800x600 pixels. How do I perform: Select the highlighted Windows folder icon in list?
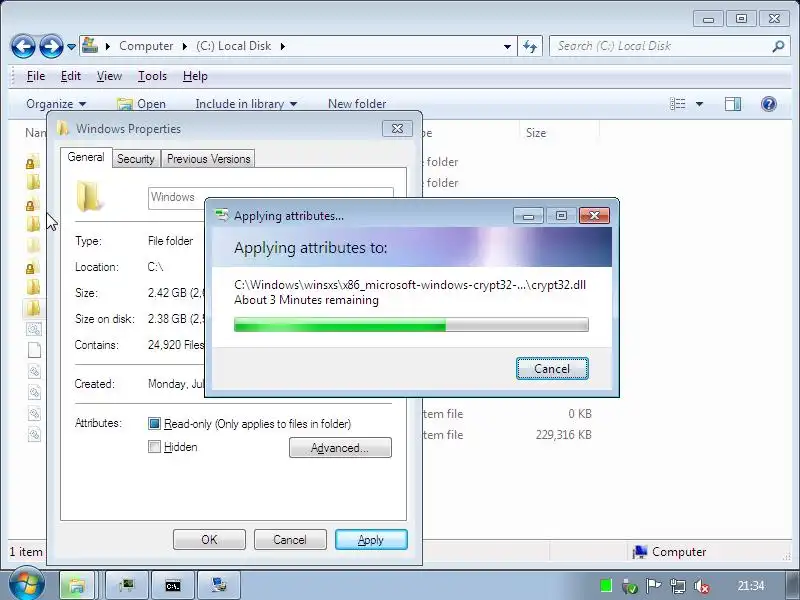click(33, 308)
